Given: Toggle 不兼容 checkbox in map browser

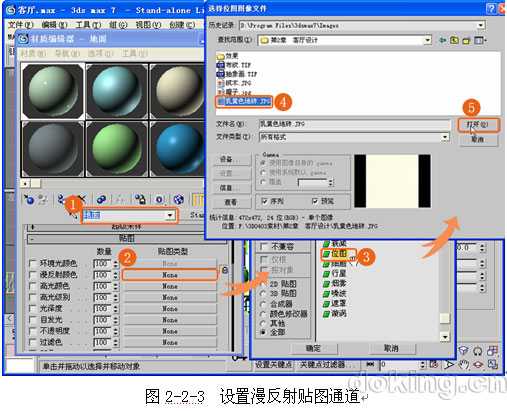Looking at the screenshot, I should (264, 247).
